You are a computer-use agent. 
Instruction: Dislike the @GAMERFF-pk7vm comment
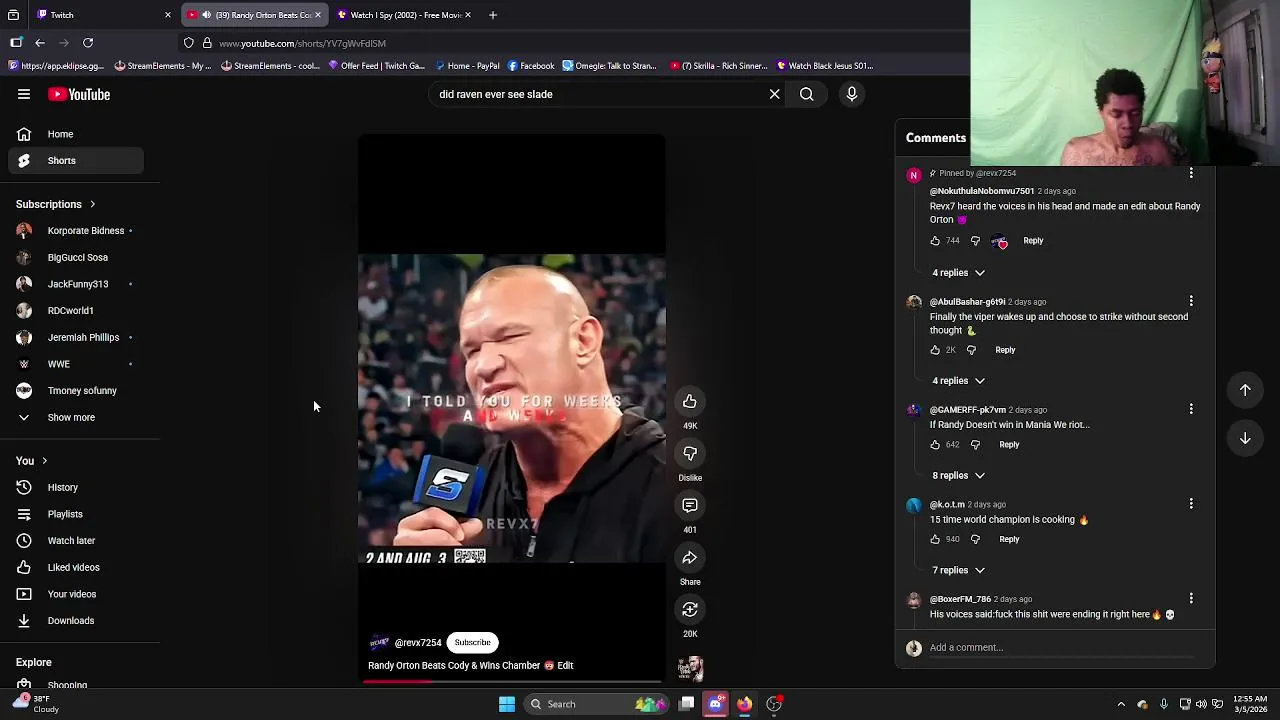tap(975, 444)
